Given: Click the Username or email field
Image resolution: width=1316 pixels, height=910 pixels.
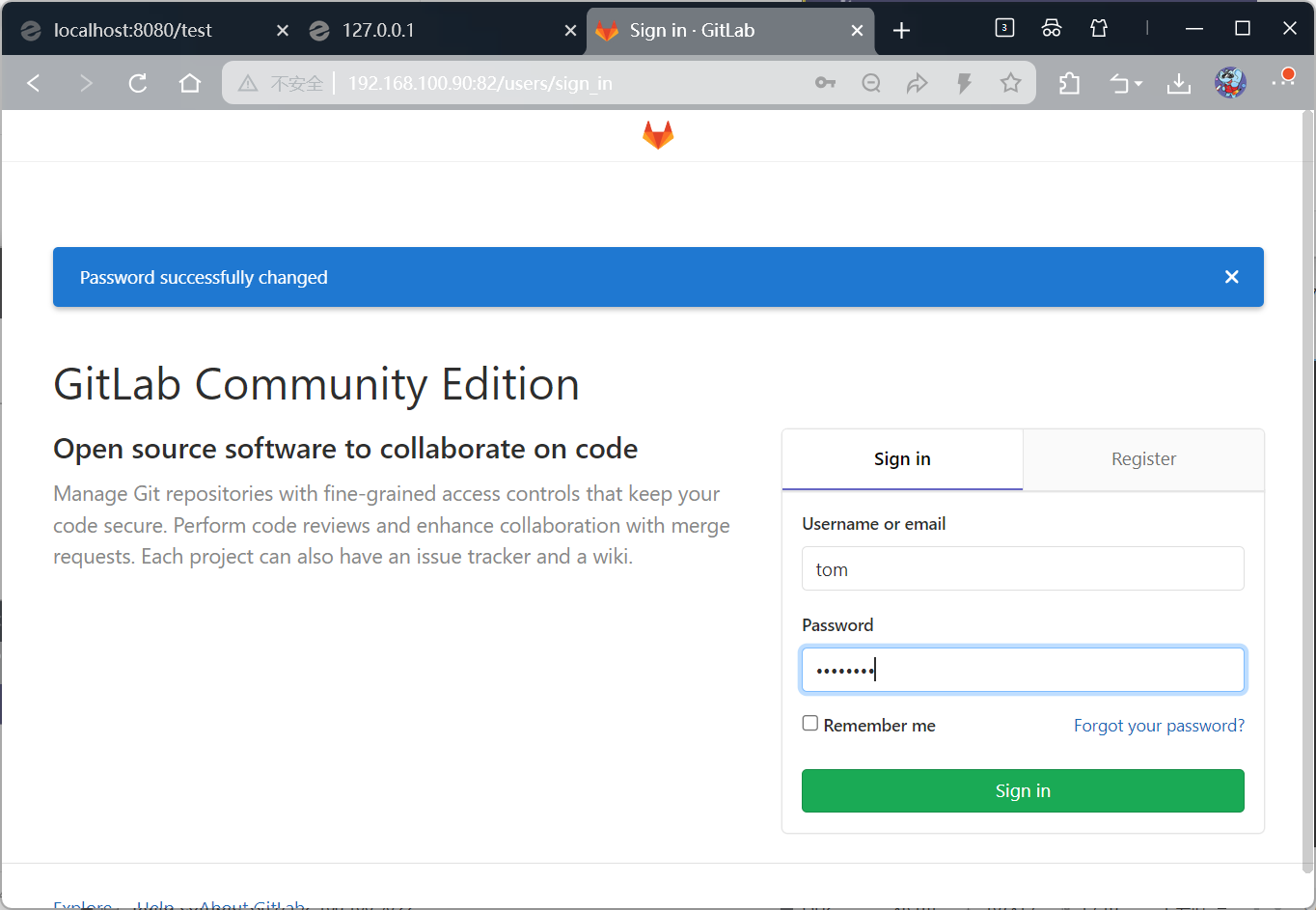Looking at the screenshot, I should [x=1023, y=568].
